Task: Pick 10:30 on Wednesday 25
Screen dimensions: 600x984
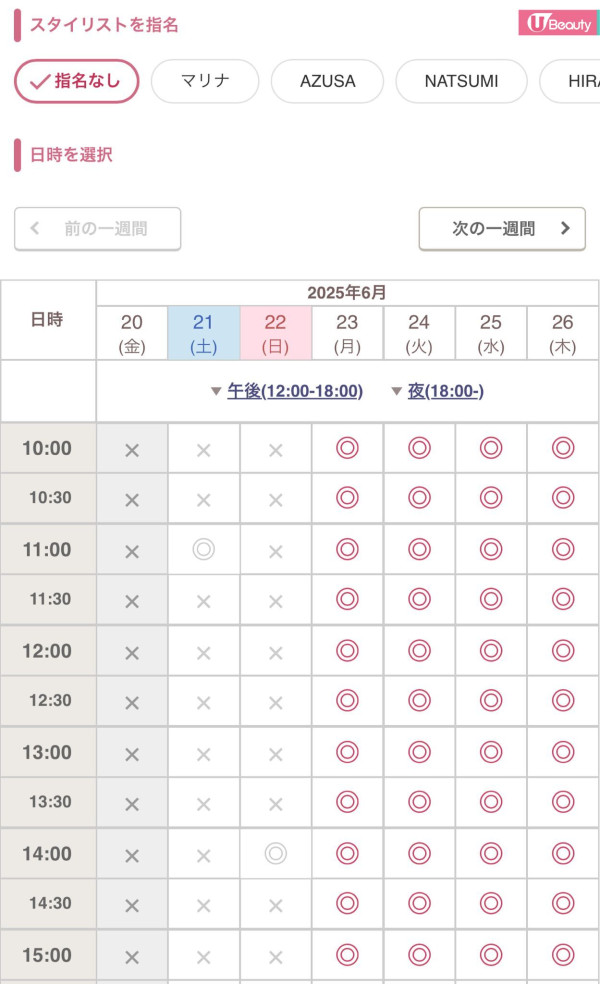Action: click(x=491, y=498)
